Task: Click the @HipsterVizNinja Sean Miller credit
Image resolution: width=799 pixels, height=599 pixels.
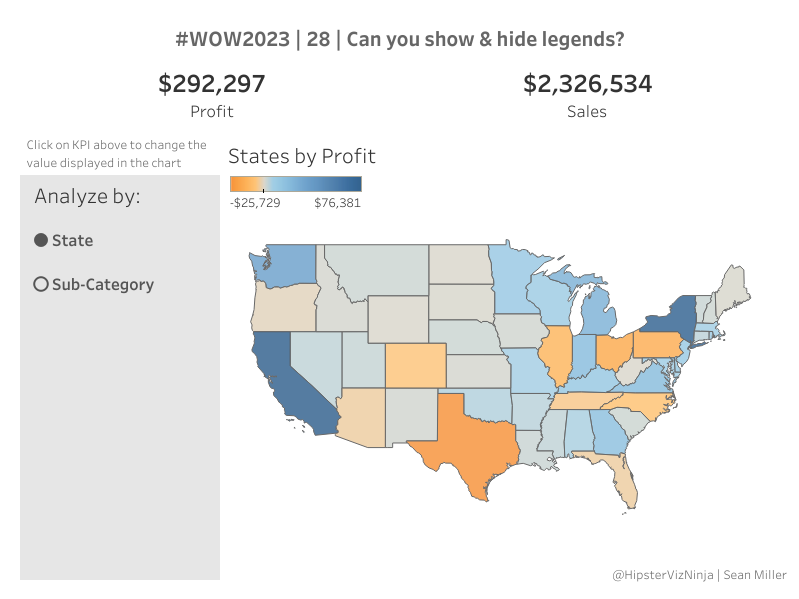Action: (700, 575)
